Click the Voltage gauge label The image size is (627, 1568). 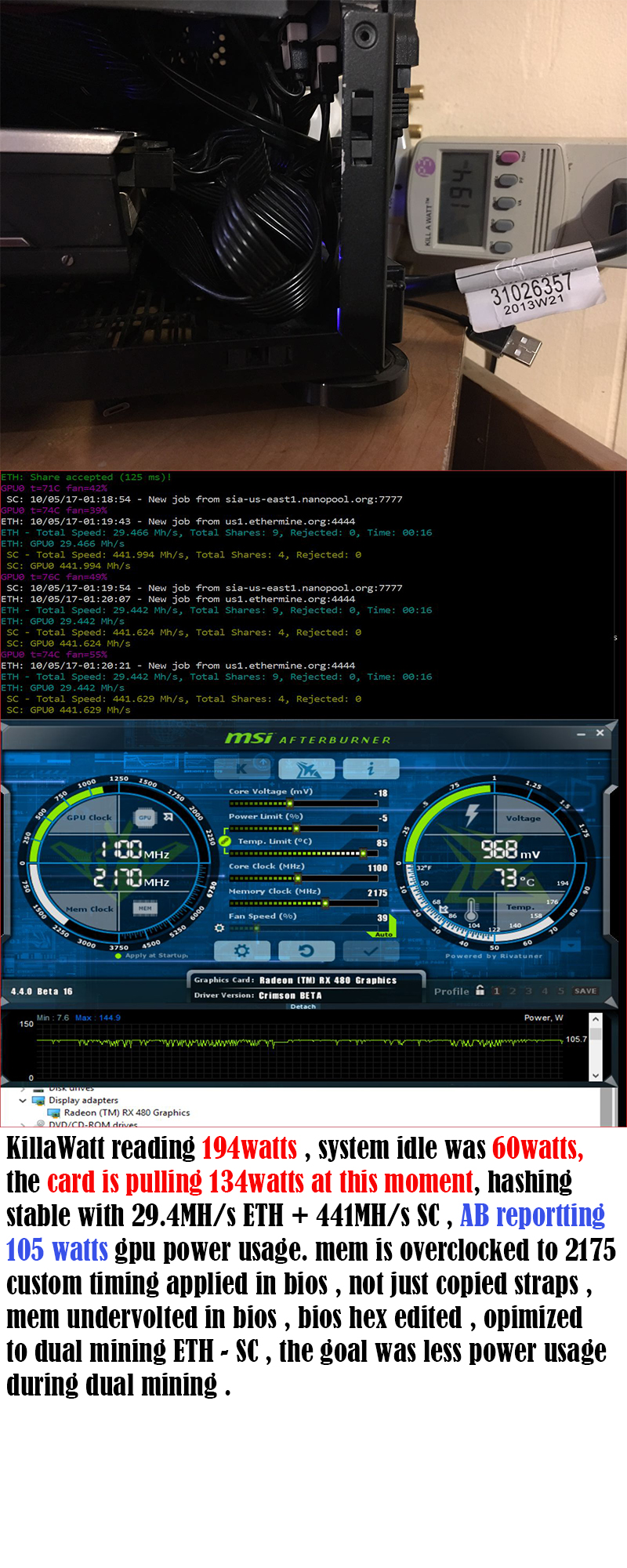point(523,818)
